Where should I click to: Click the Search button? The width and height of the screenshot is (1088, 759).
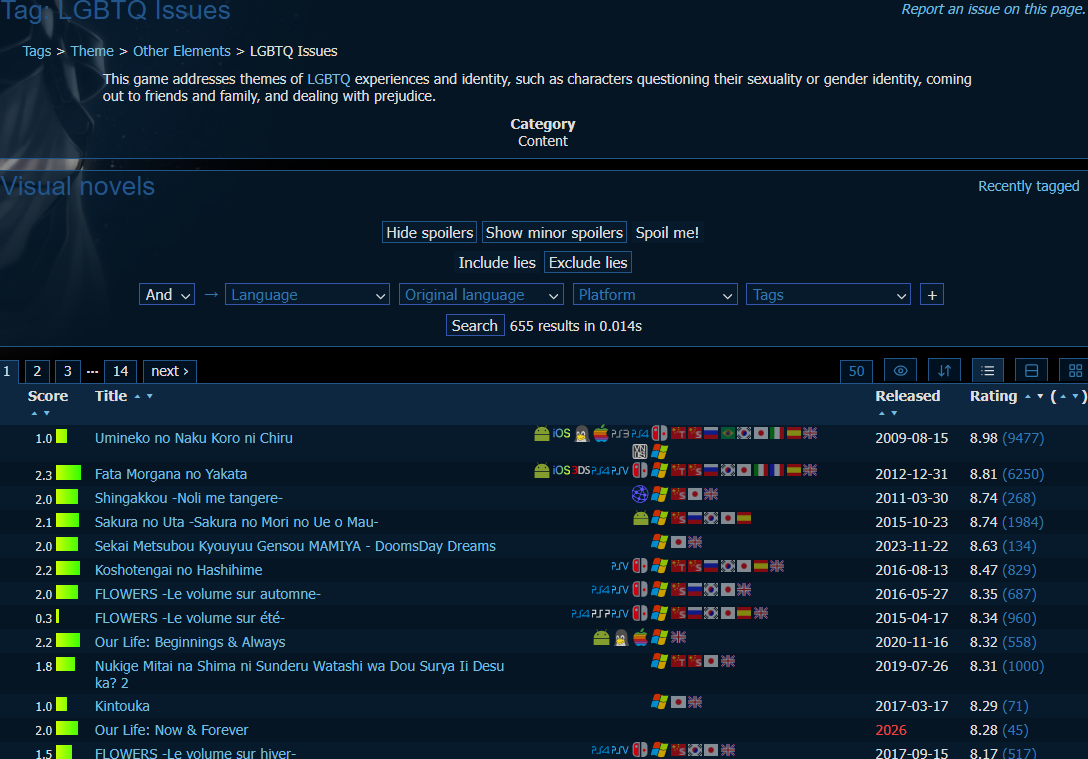pyautogui.click(x=475, y=325)
